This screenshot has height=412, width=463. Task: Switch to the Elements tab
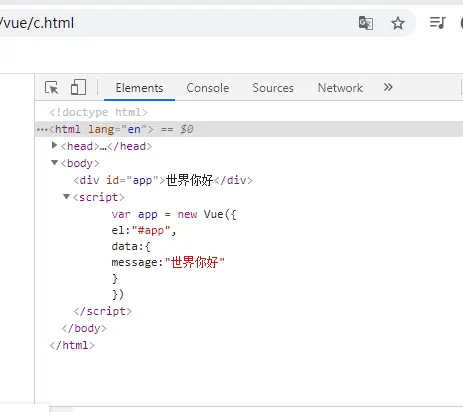[x=139, y=88]
